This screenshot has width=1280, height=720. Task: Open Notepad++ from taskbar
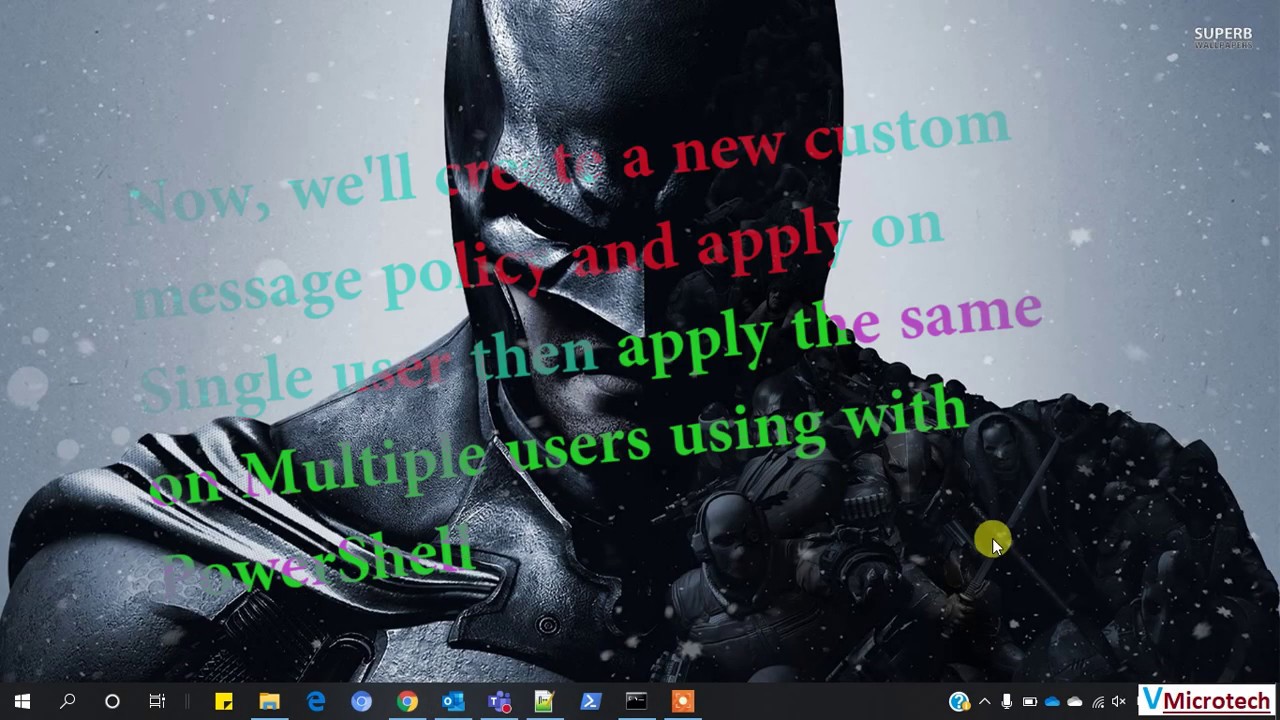coord(544,702)
